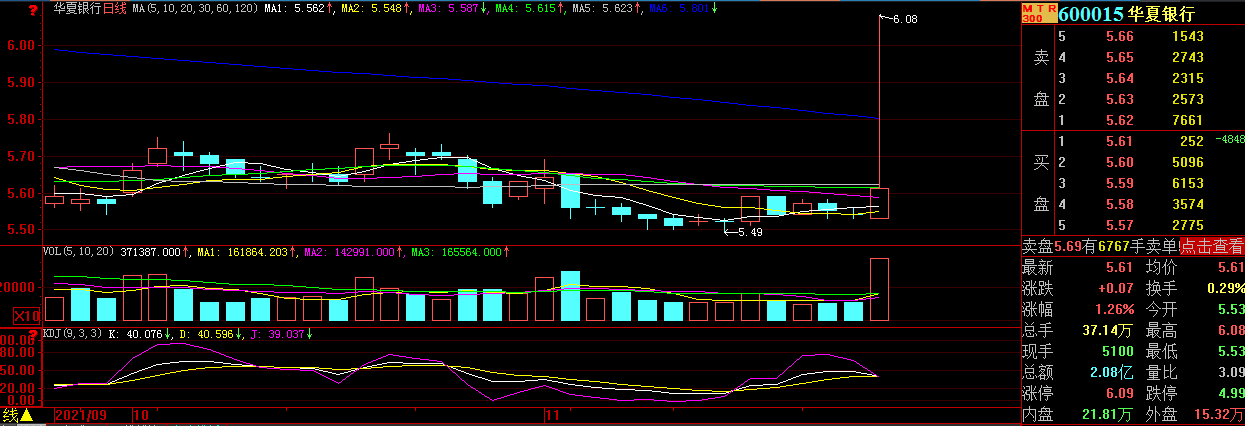Click the last red candlestick on chart
The width and height of the screenshot is (1245, 426).
[880, 203]
